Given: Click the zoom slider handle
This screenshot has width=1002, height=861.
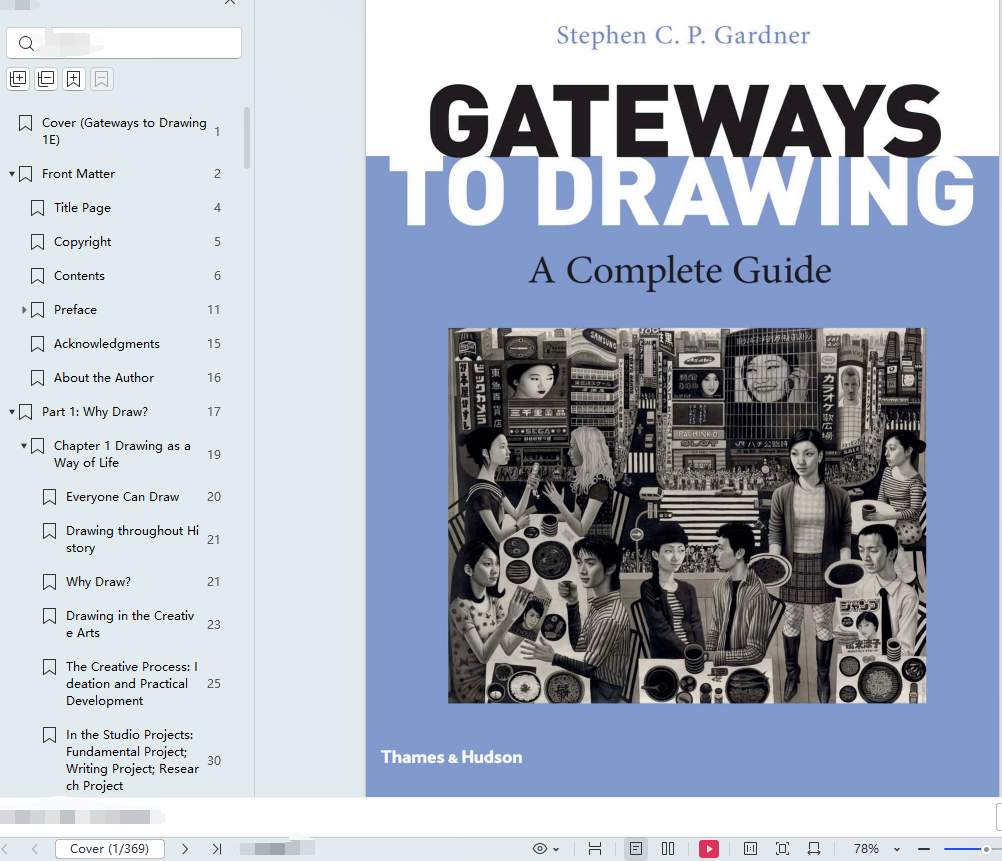Looking at the screenshot, I should pyautogui.click(x=987, y=849).
